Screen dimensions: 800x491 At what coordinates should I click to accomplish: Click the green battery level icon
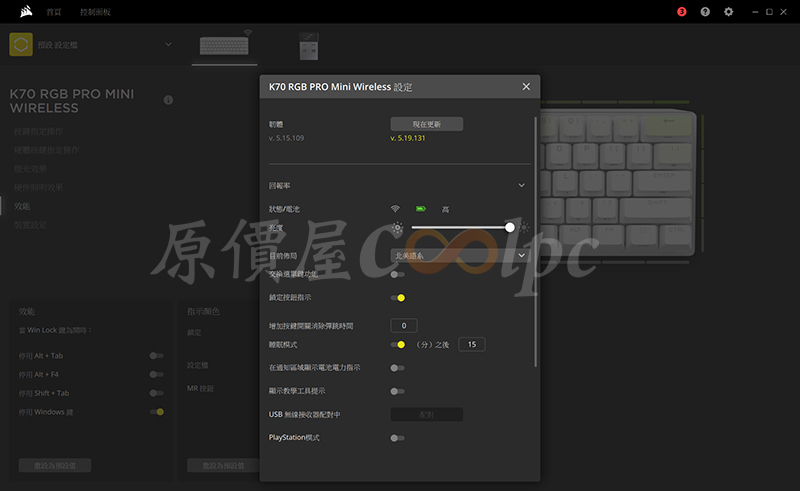pos(420,209)
